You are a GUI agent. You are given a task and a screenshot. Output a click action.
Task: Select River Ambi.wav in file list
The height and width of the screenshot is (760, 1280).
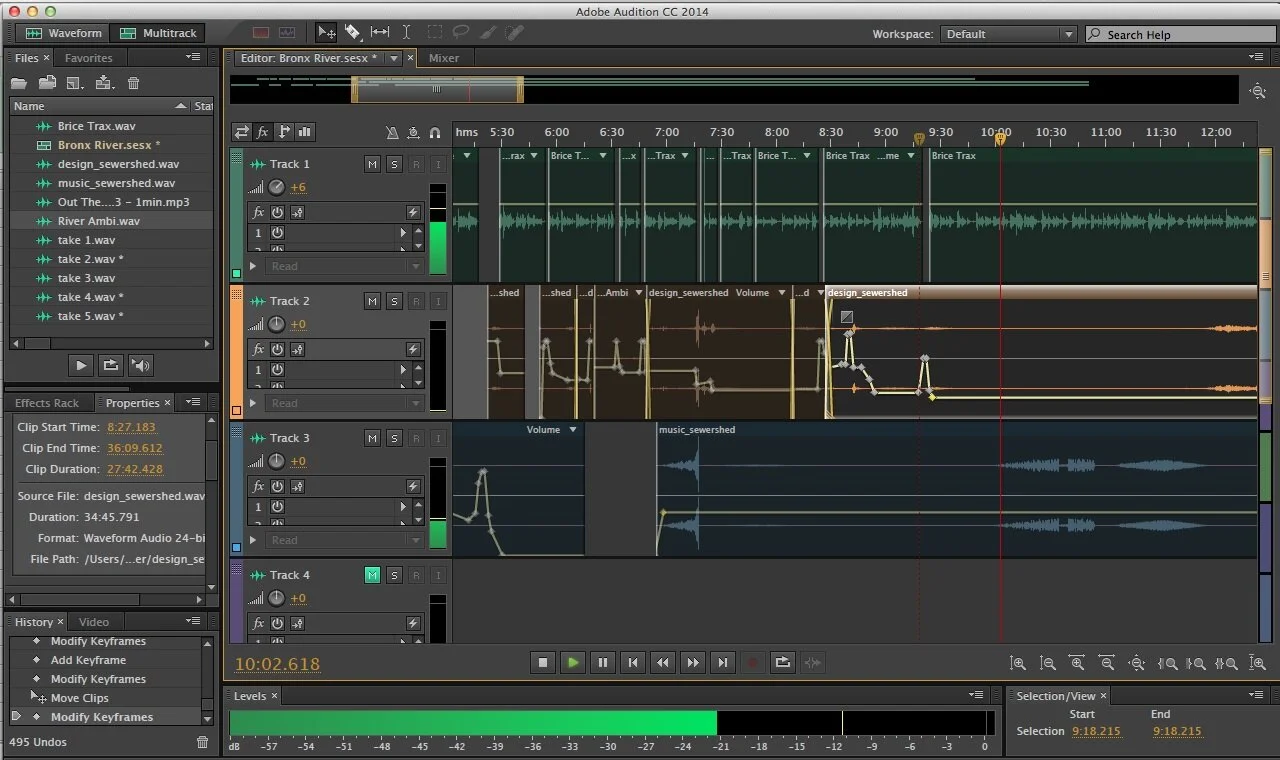[x=98, y=221]
